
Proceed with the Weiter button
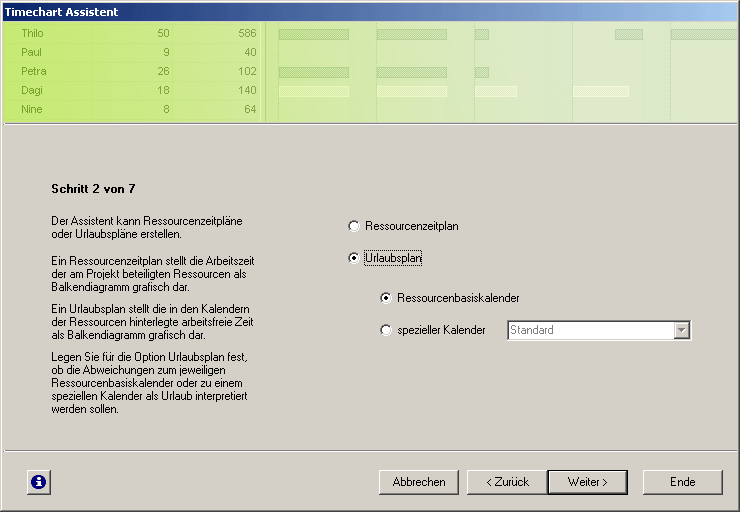point(587,482)
